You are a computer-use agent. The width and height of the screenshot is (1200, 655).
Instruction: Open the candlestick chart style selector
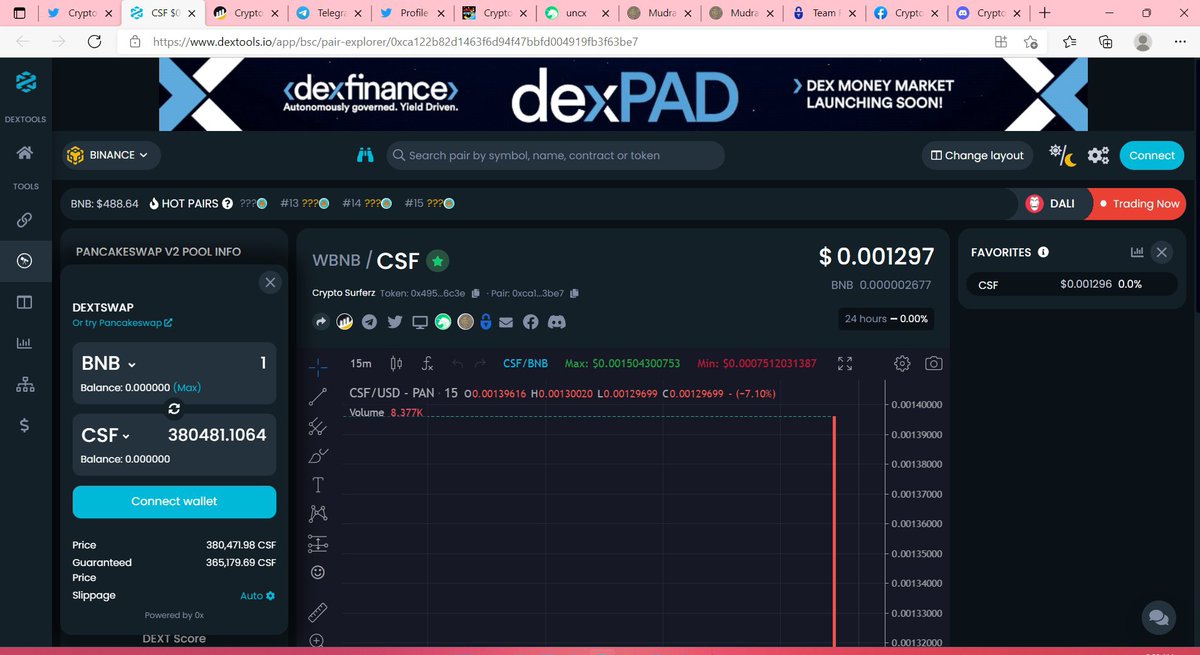point(396,363)
